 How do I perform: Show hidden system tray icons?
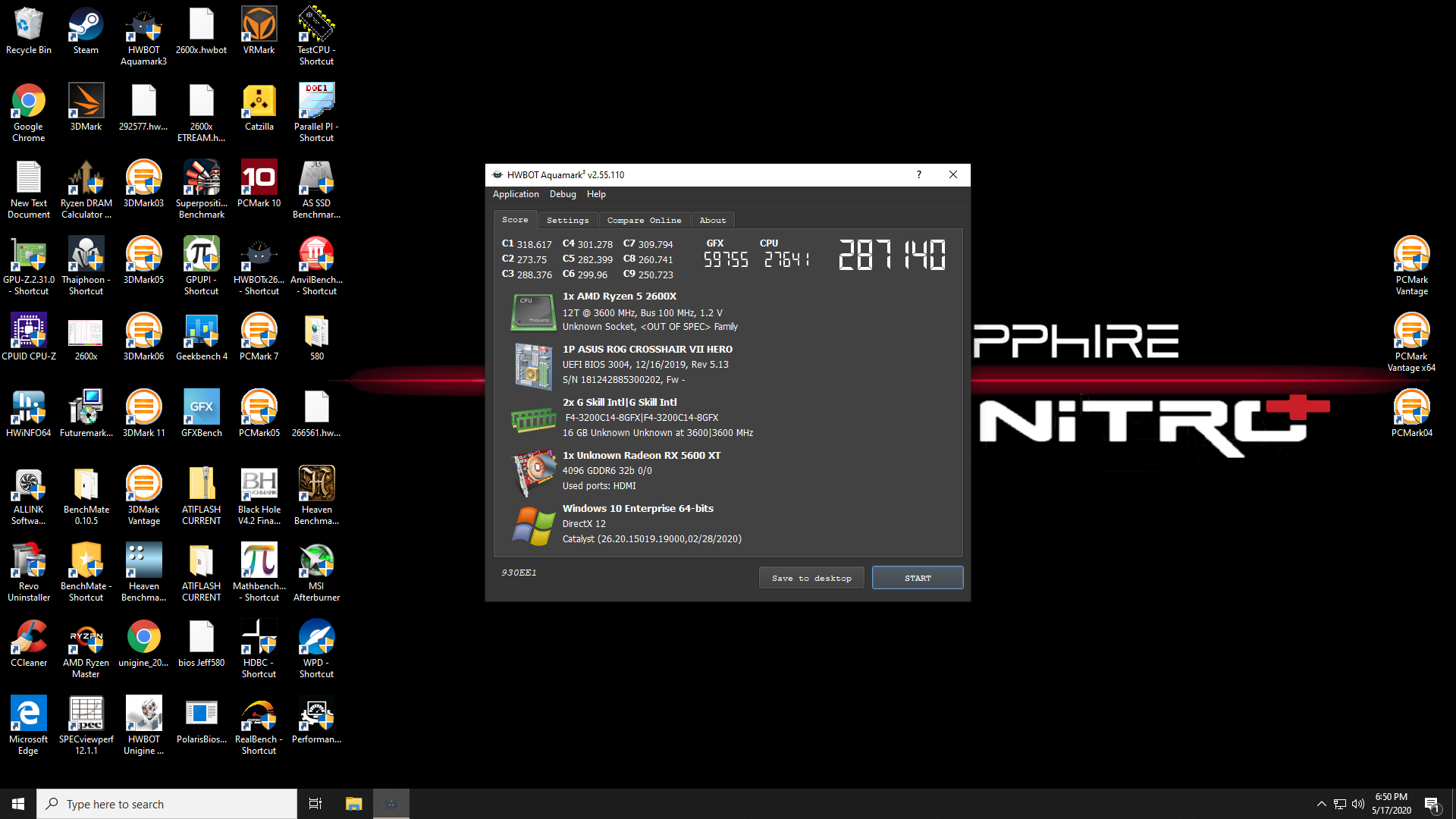[x=1321, y=804]
